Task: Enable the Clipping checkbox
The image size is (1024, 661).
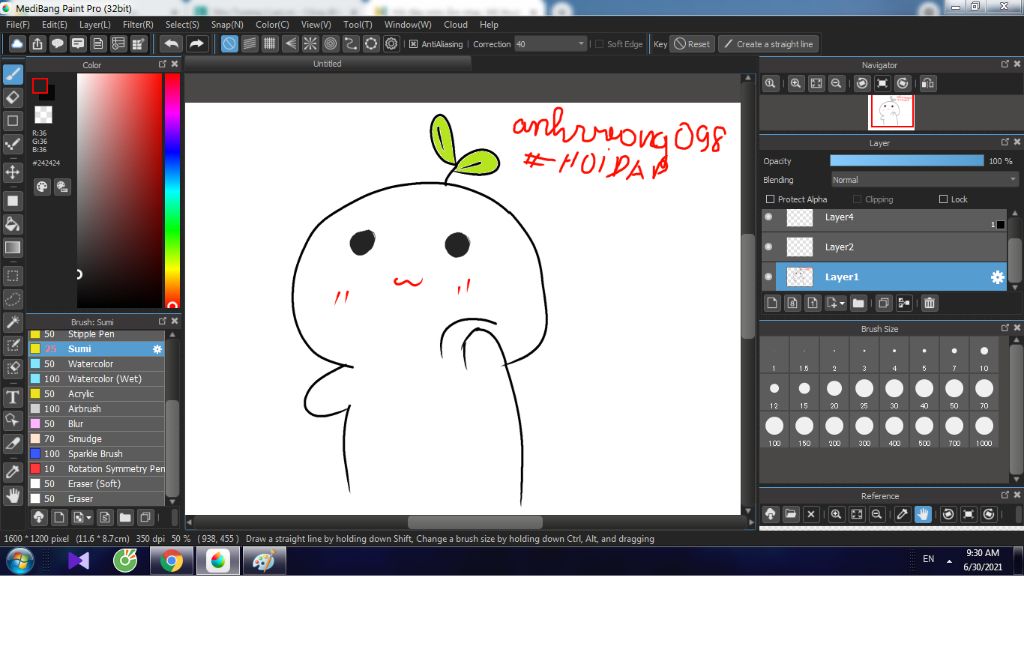Action: (x=857, y=199)
